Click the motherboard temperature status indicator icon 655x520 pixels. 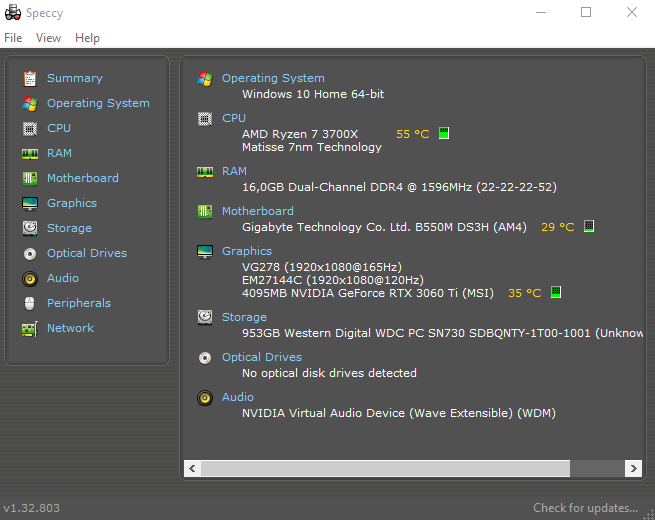pyautogui.click(x=589, y=226)
